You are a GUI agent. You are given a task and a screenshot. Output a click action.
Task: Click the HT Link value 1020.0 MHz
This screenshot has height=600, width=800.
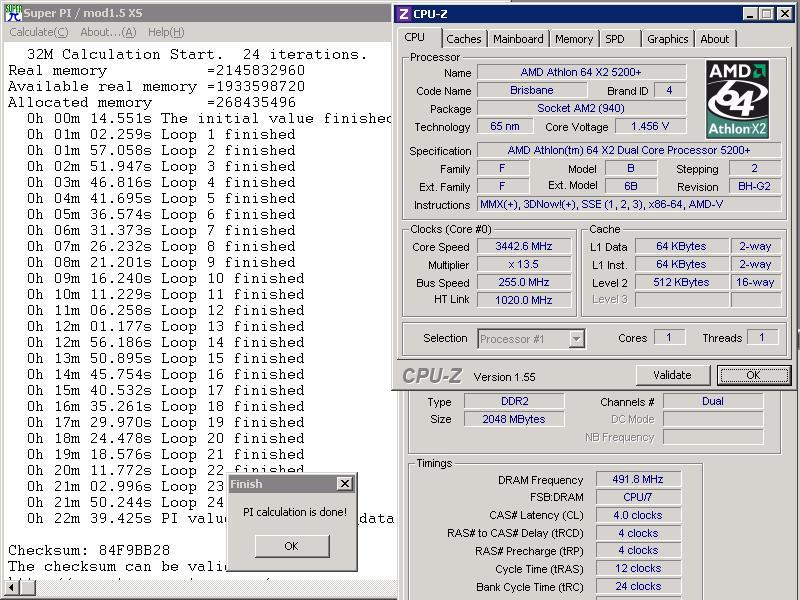pyautogui.click(x=524, y=300)
